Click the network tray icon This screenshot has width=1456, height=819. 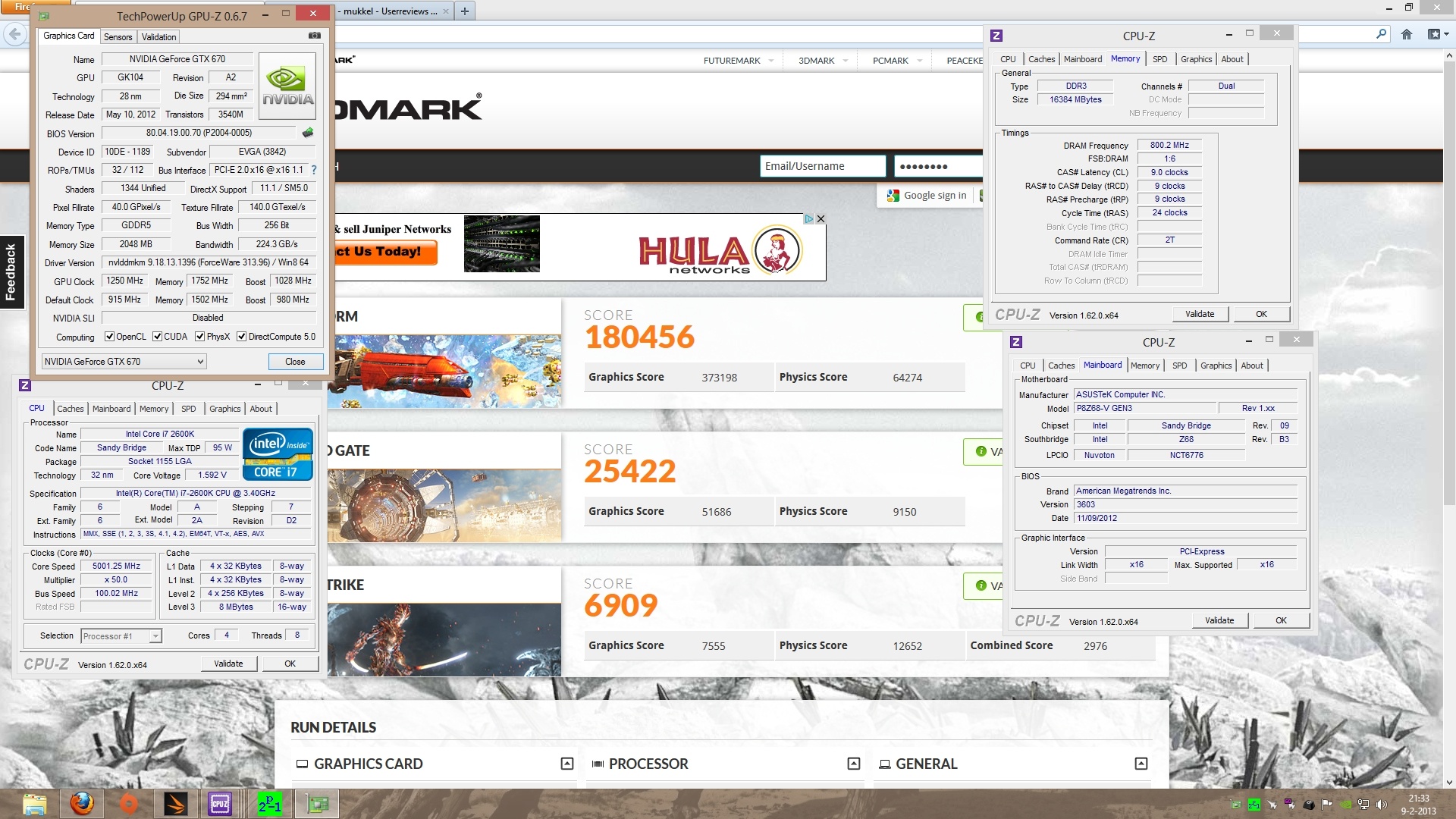point(1363,805)
